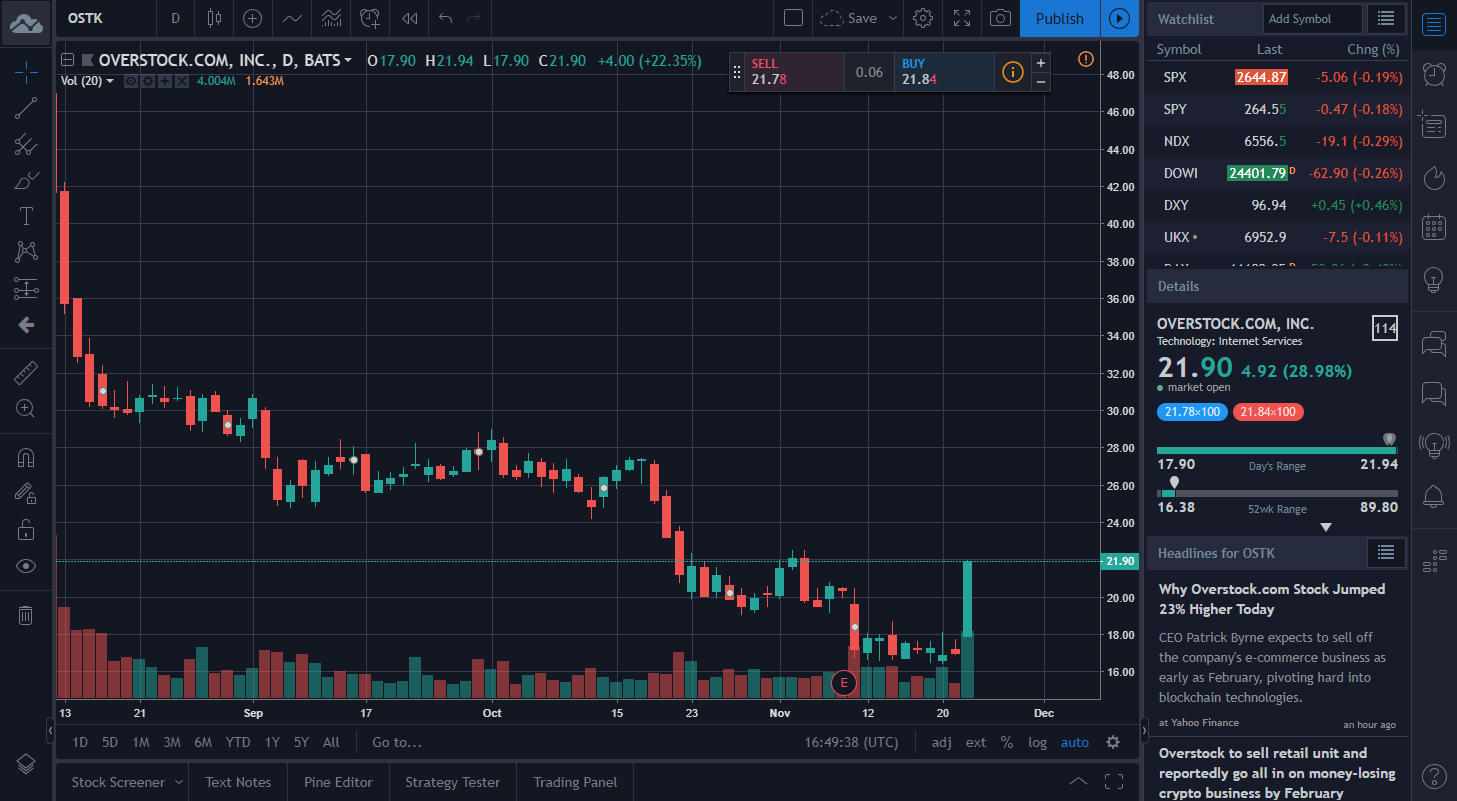Open the prediction and measurement tools

(x=26, y=289)
